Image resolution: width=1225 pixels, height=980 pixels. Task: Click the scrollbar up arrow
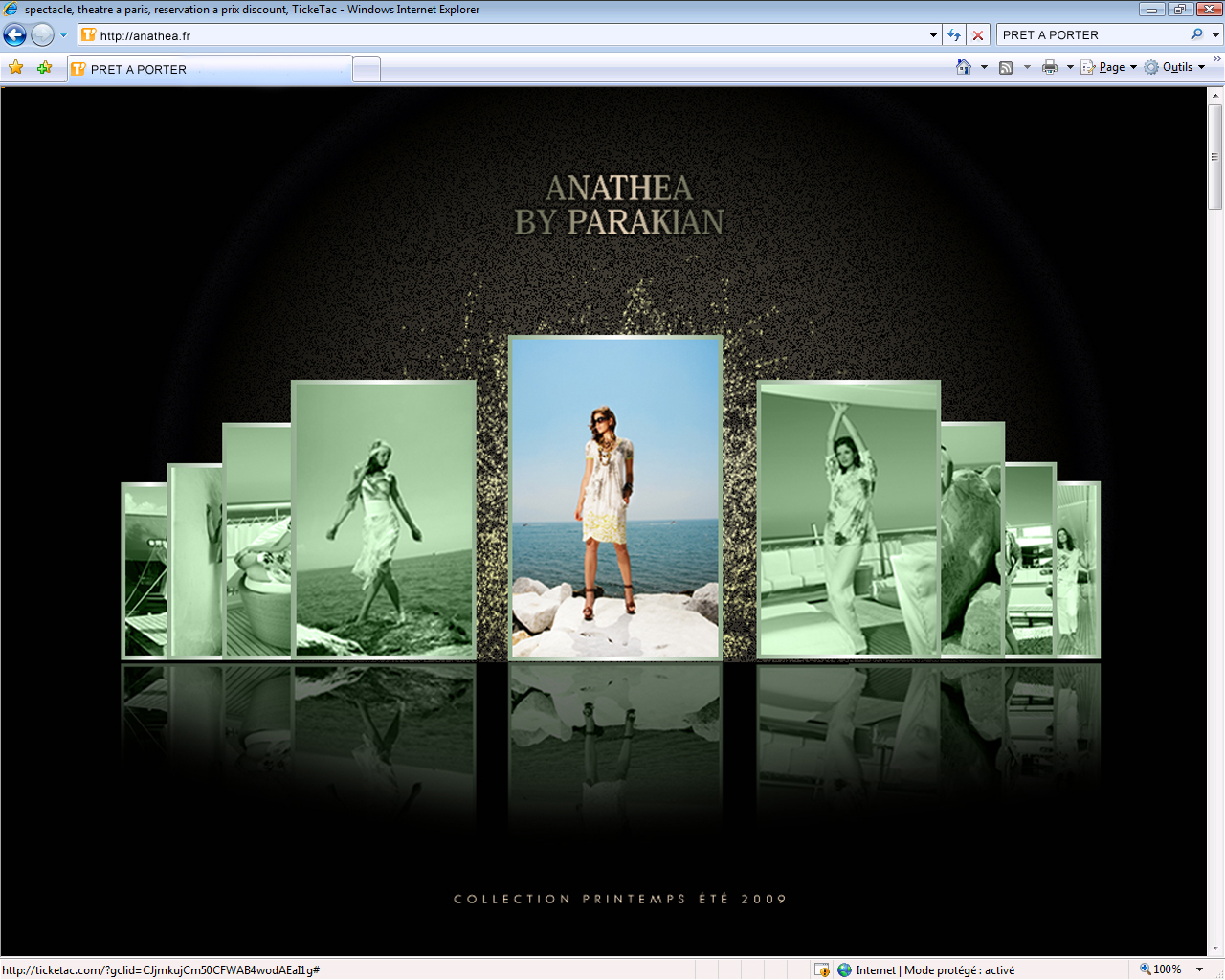click(x=1215, y=96)
